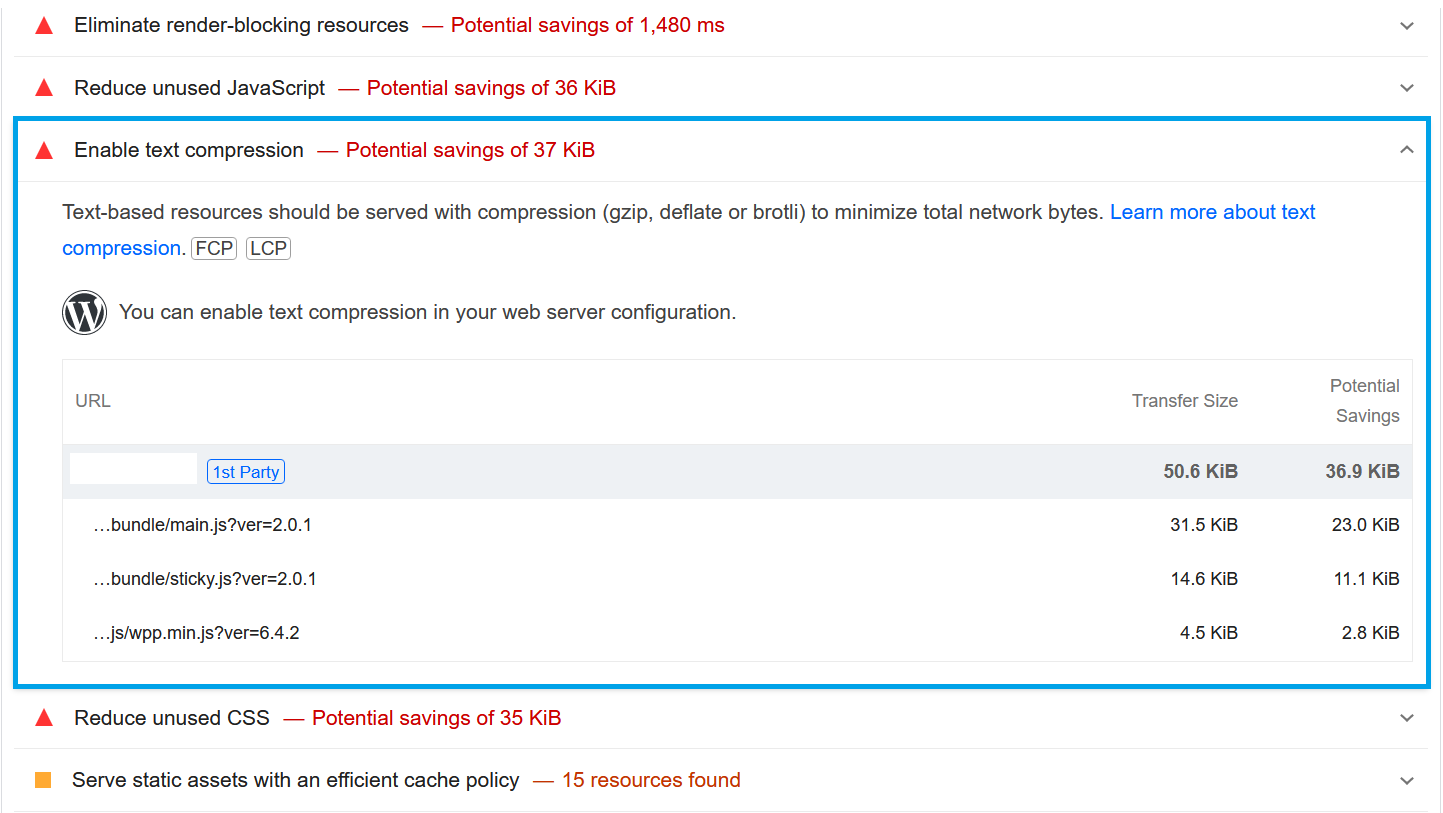Expand Serve static assets audit chevron

[x=1407, y=780]
